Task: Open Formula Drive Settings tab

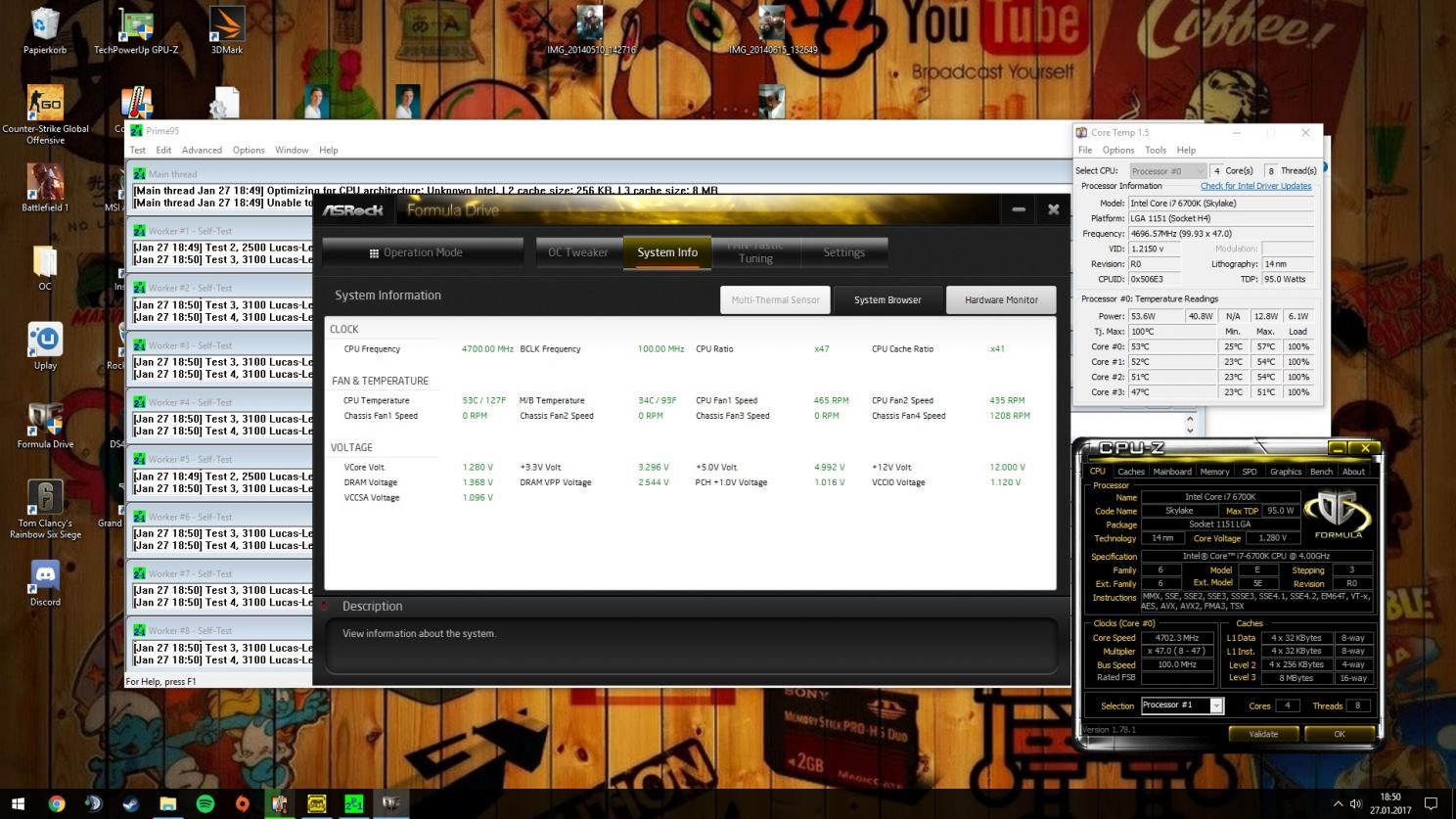Action: (x=843, y=252)
